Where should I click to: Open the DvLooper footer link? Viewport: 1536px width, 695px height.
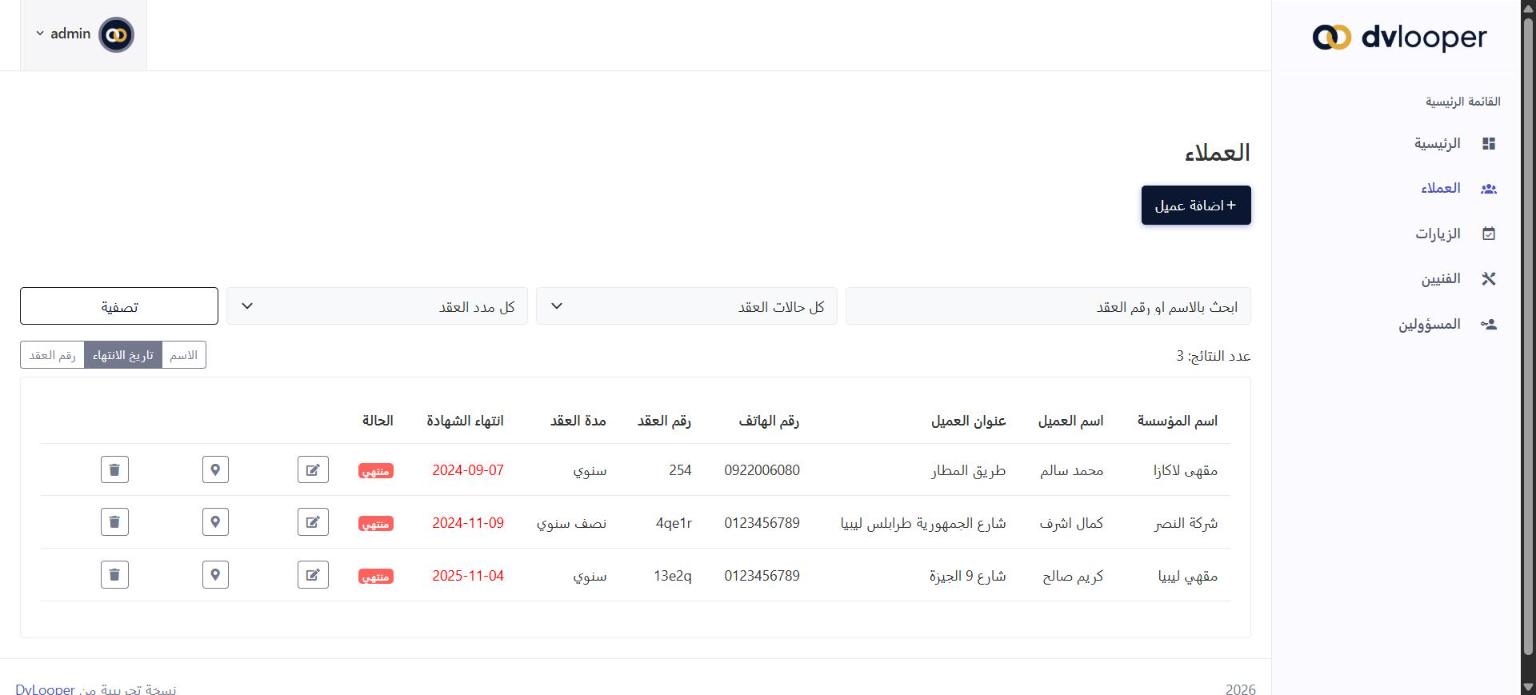click(x=45, y=690)
